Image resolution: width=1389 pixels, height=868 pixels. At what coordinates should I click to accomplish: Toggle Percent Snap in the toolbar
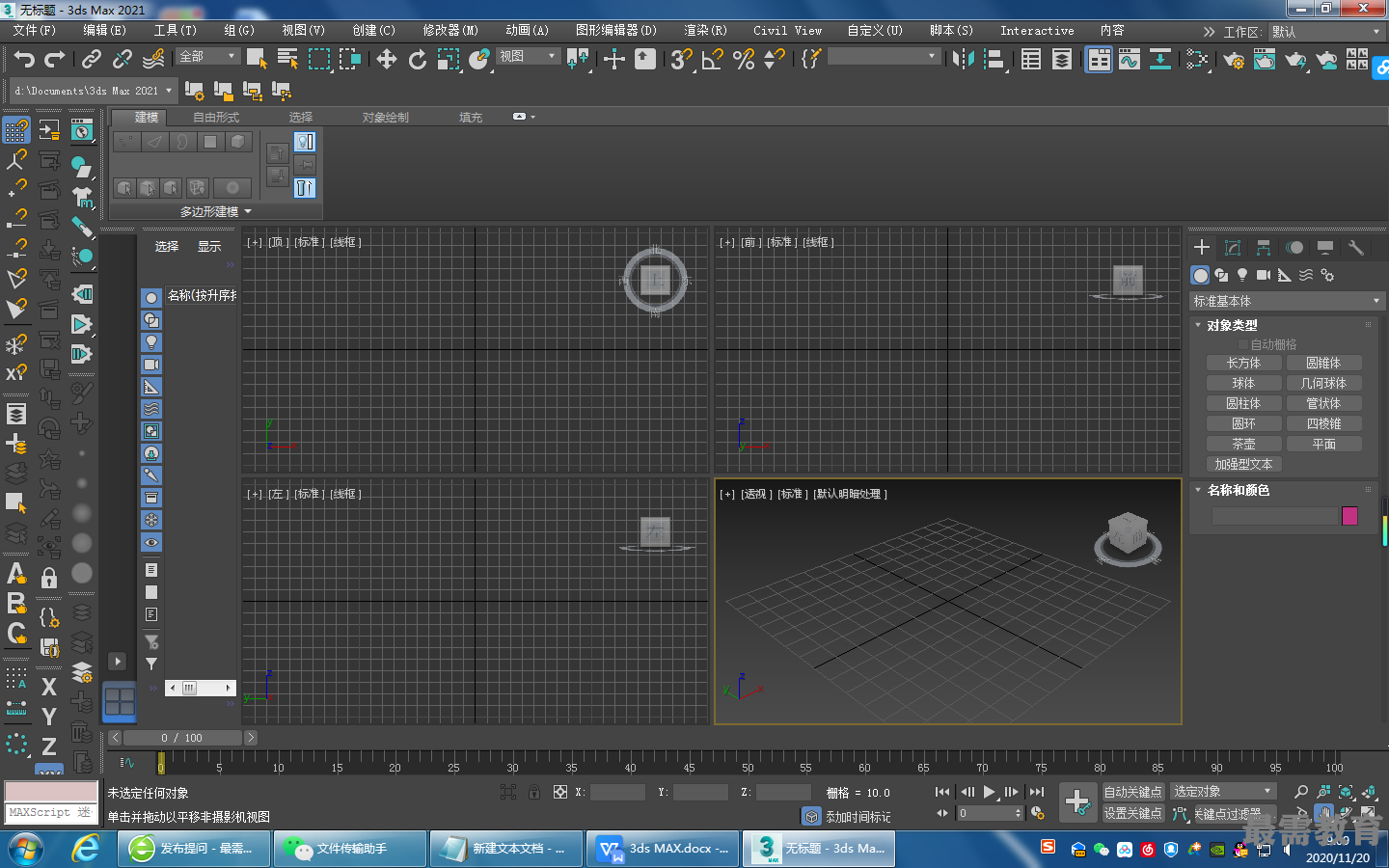[x=743, y=60]
